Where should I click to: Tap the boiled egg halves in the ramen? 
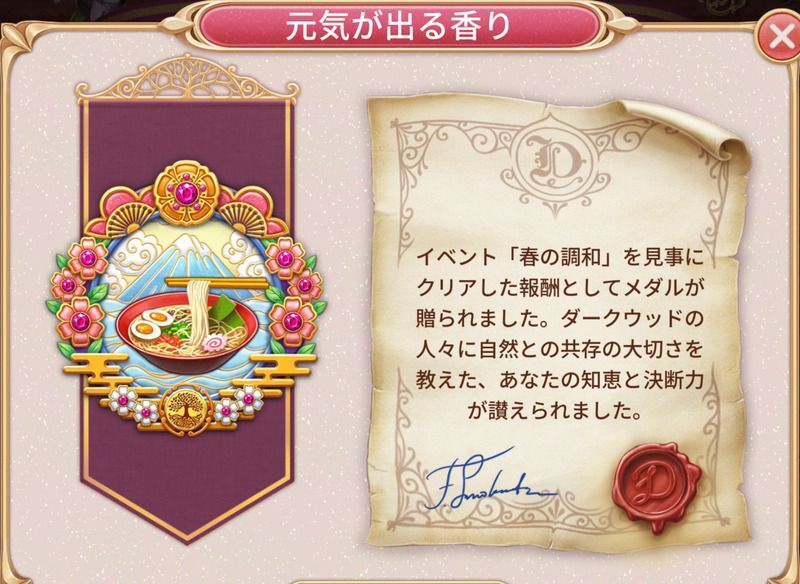pyautogui.click(x=151, y=324)
